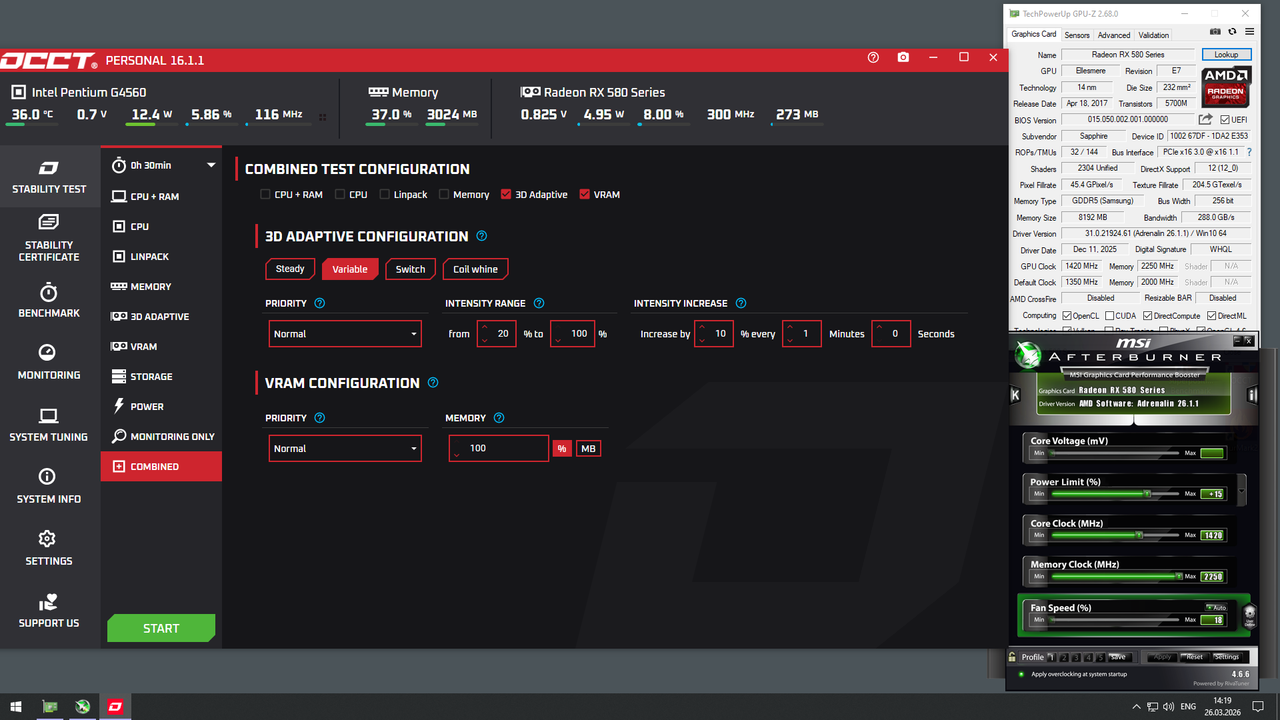Toggle Afterburner fan Auto button
The image size is (1280, 720).
(x=1215, y=607)
